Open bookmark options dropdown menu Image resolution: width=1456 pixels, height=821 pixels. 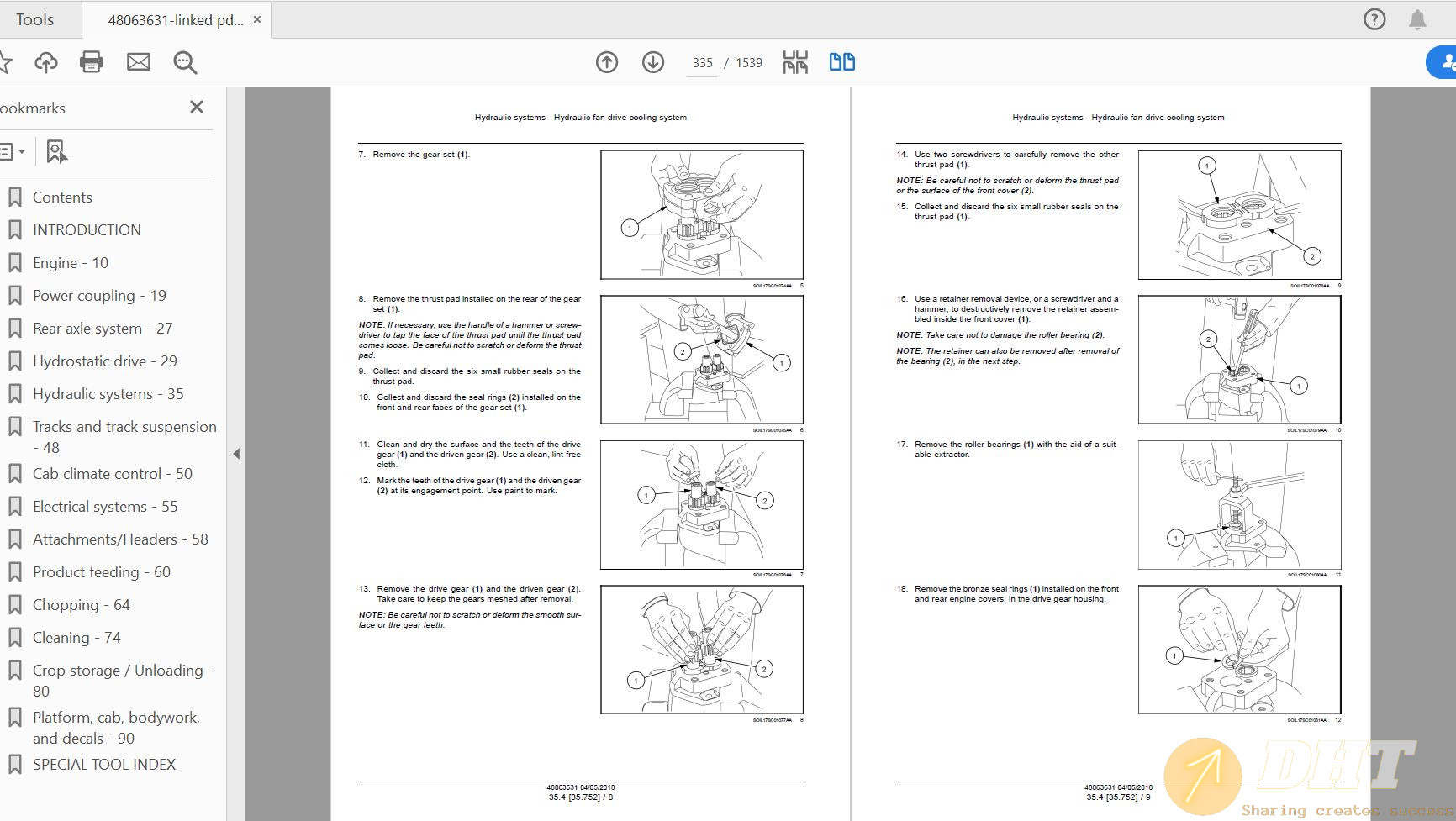[x=12, y=152]
